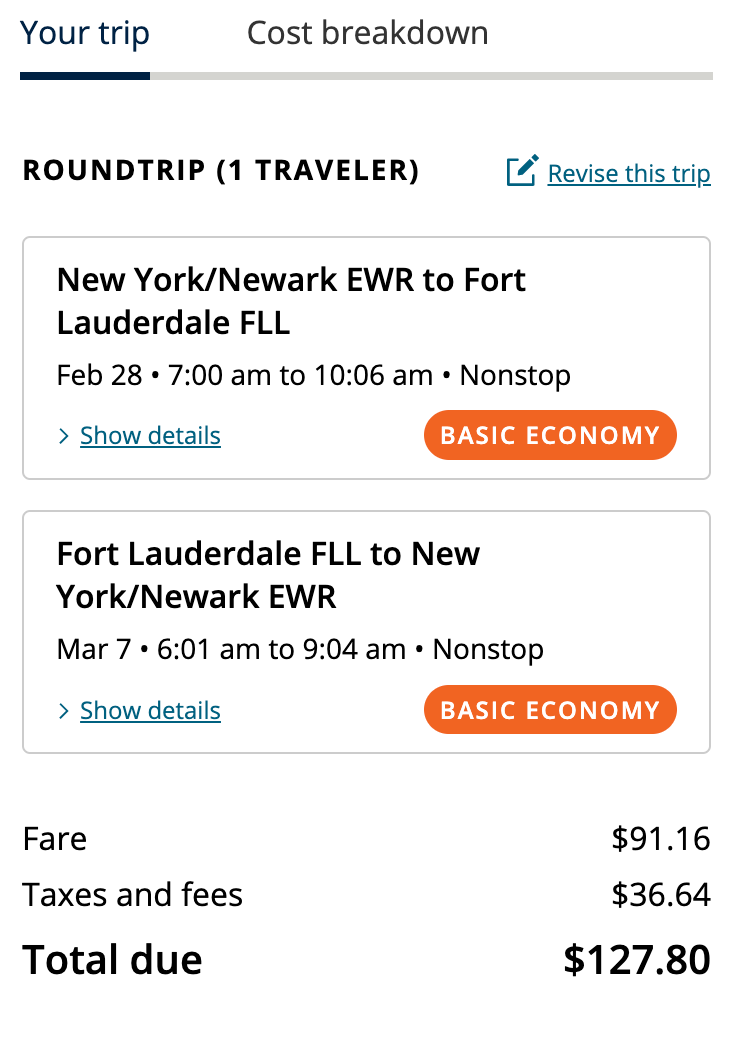Image resolution: width=744 pixels, height=1062 pixels.
Task: Click the Feb 28 departure time details
Action: tap(313, 375)
